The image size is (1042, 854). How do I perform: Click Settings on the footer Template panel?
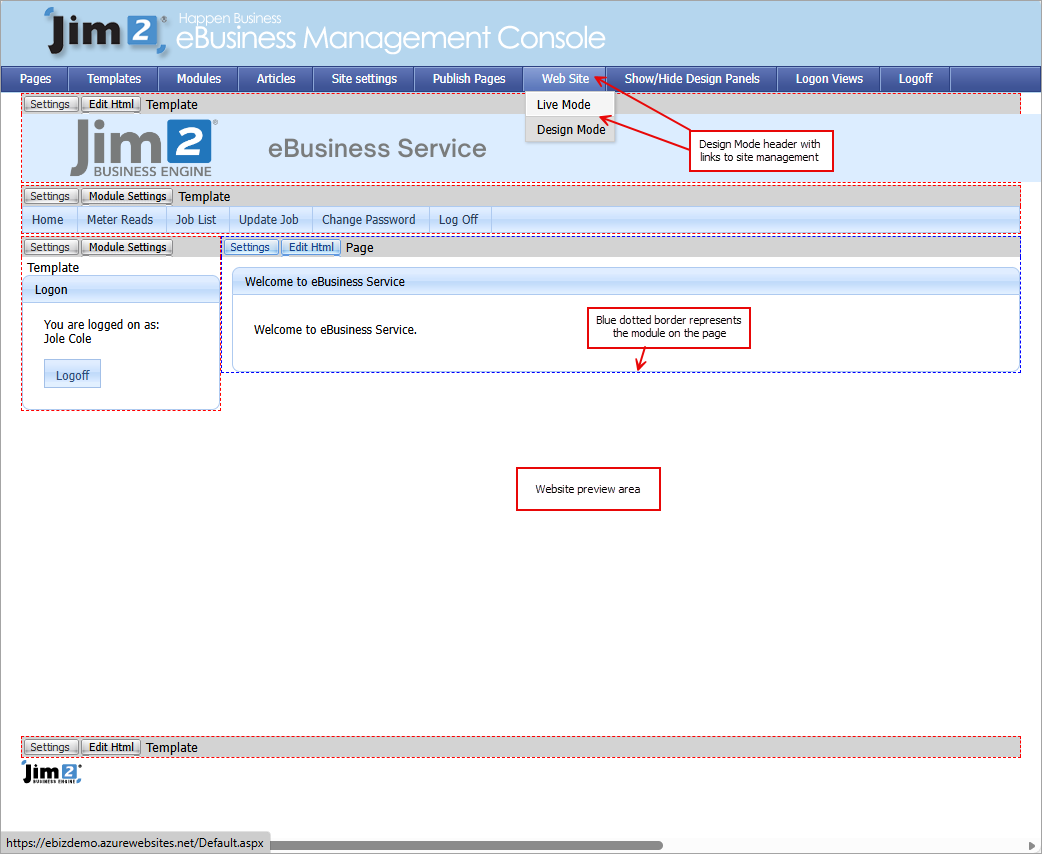(50, 747)
